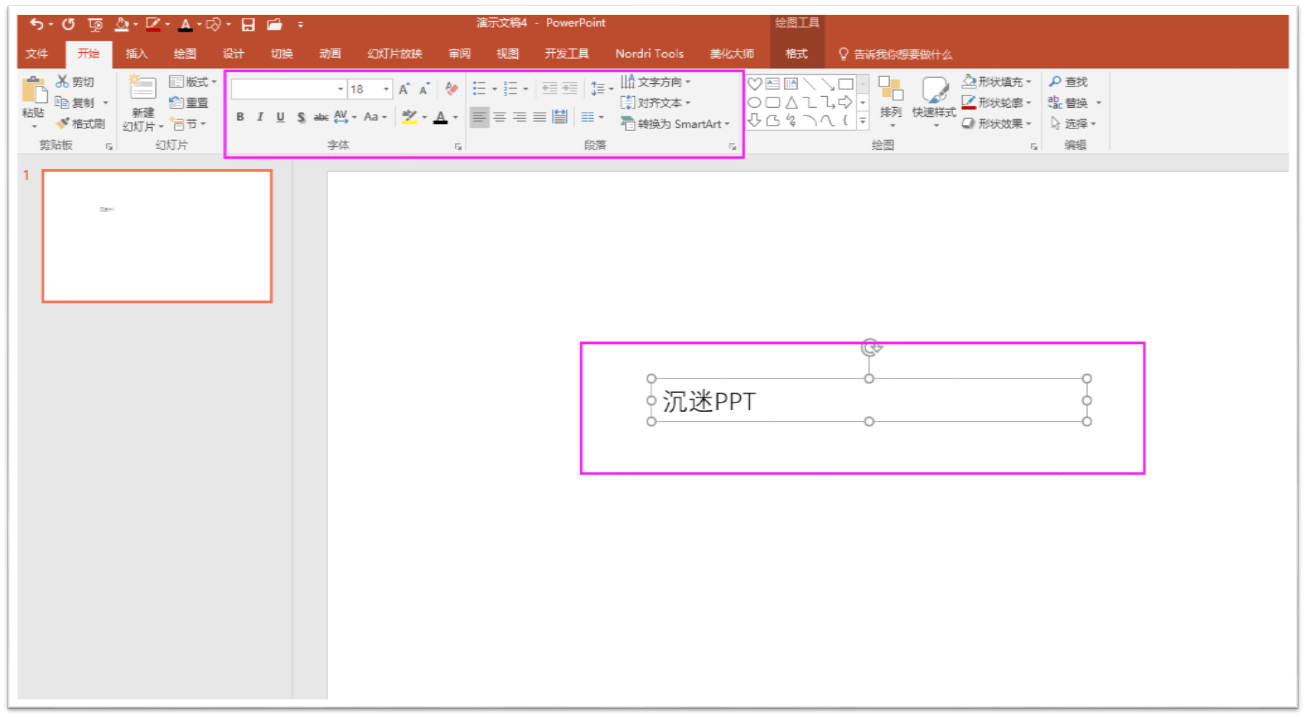Expand the shapes gallery more arrow
This screenshot has height=718, width=1306.
coord(862,122)
